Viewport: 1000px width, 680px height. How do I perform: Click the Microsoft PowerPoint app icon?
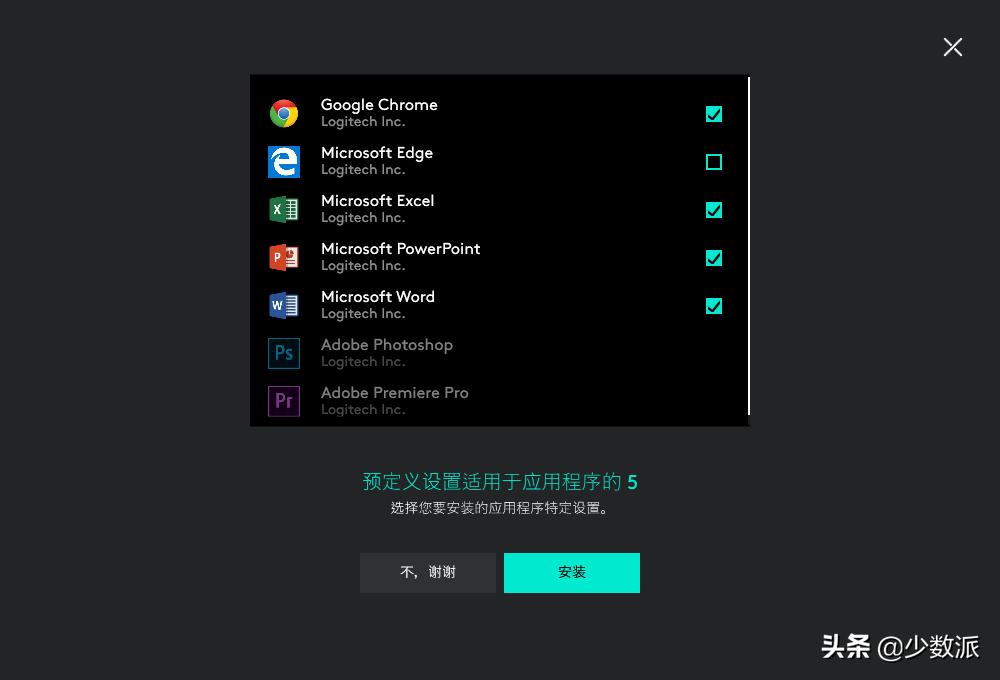click(x=284, y=258)
